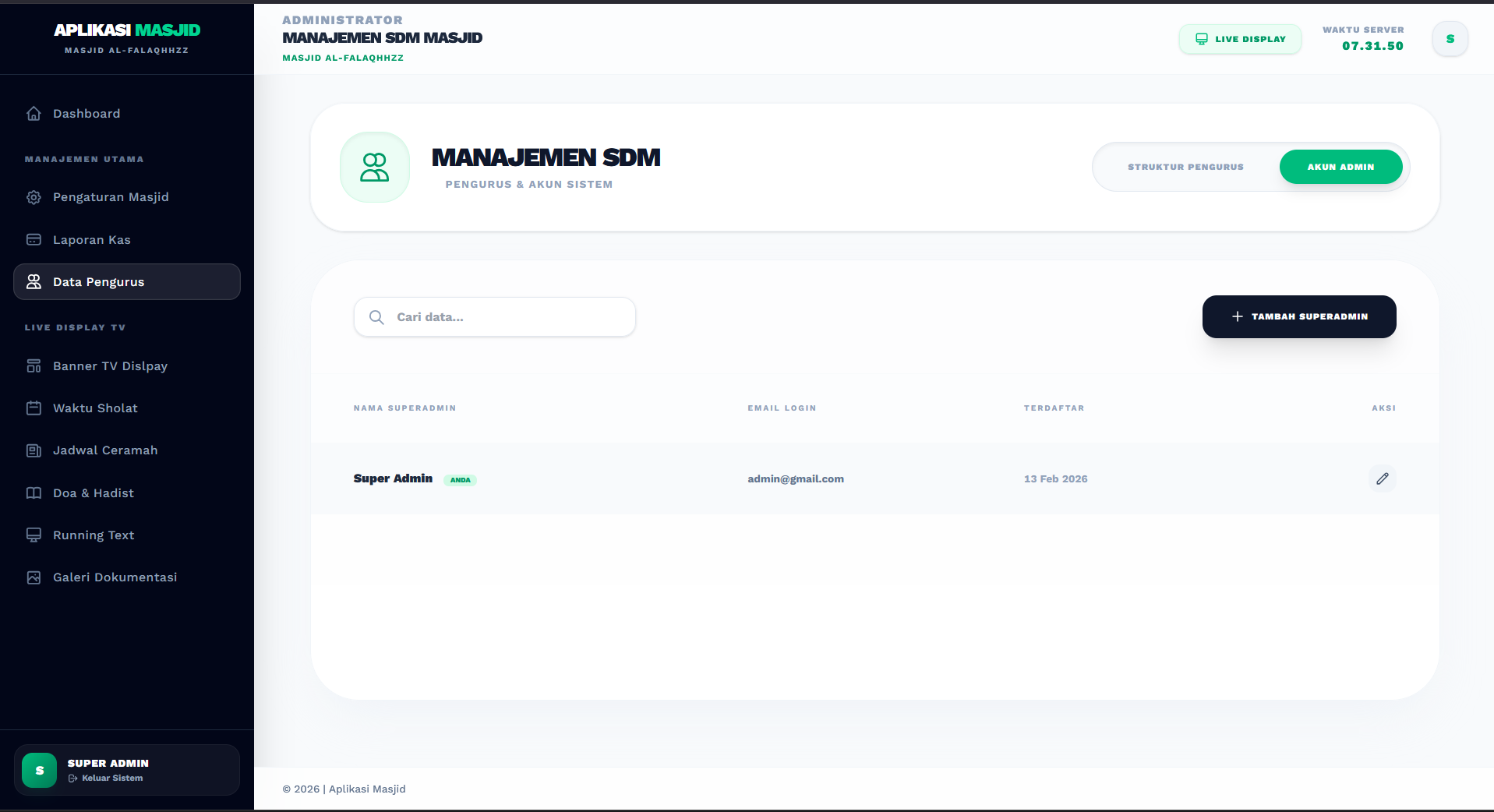Click the Aplikasi Masjid logo title
This screenshot has height=812, width=1494.
[127, 30]
